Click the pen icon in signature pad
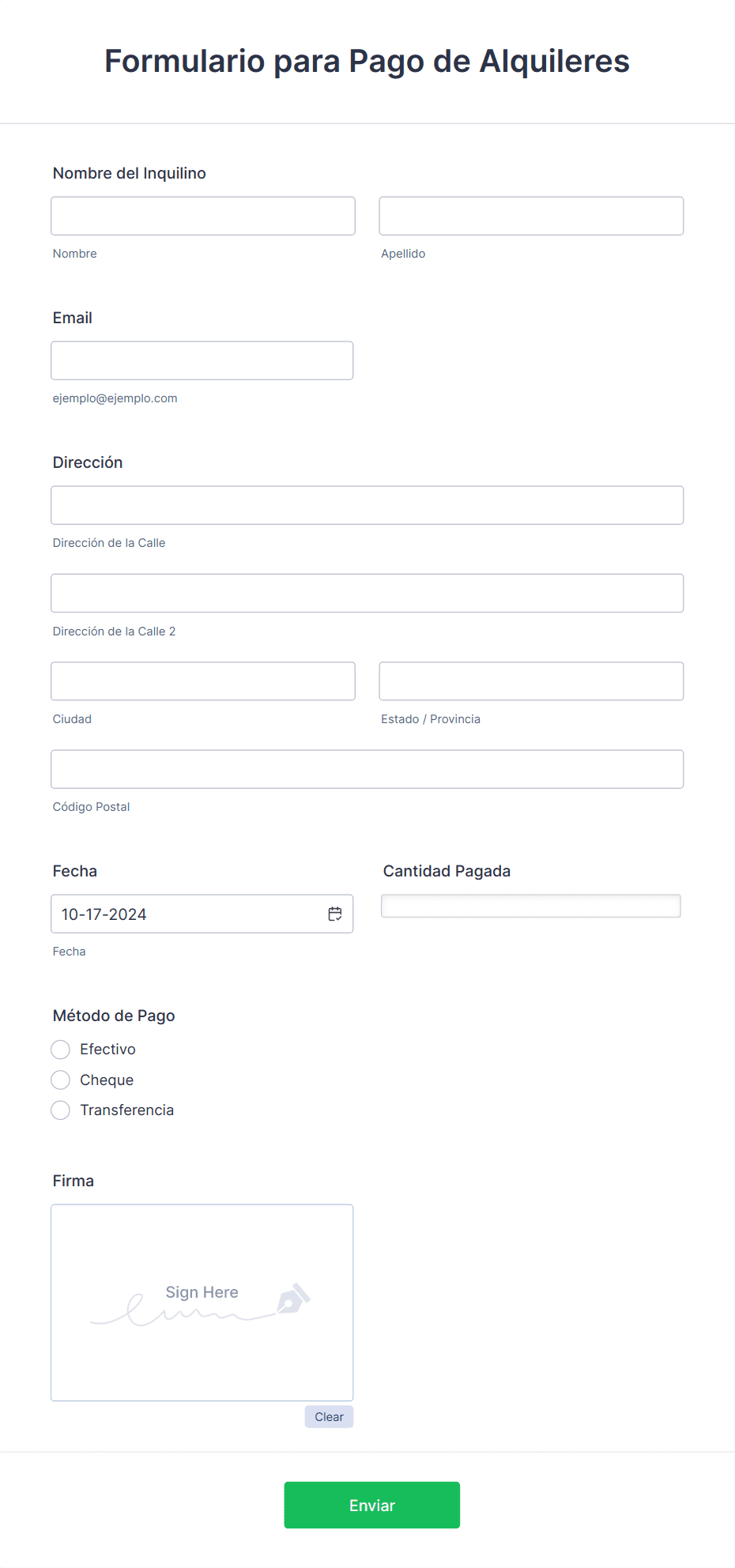 coord(293,1298)
